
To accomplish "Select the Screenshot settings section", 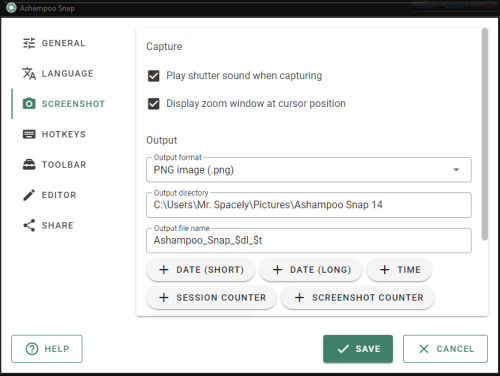I will (63, 104).
